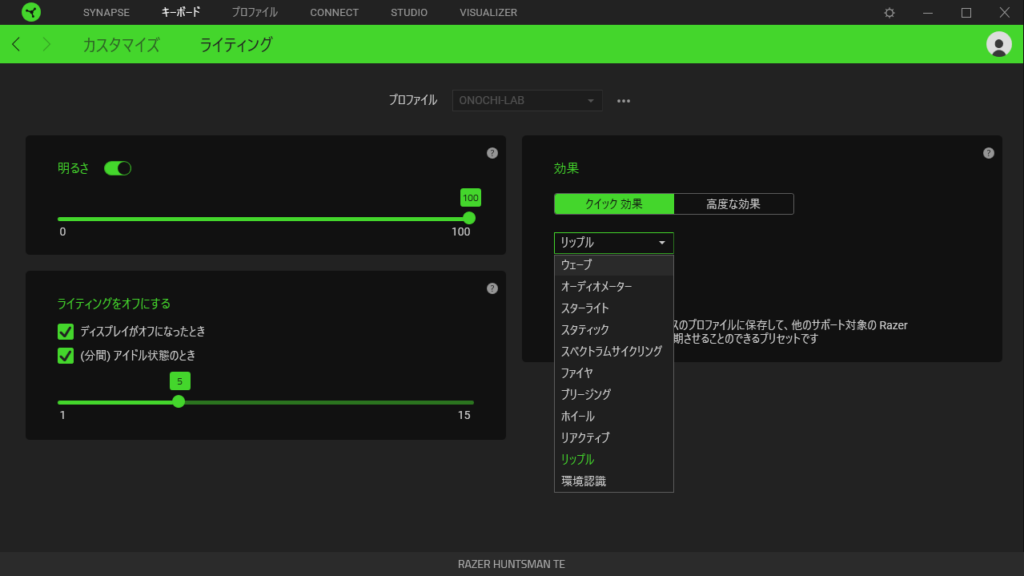Image resolution: width=1024 pixels, height=576 pixels.
Task: Select スタティック effect option
Action: (x=614, y=330)
